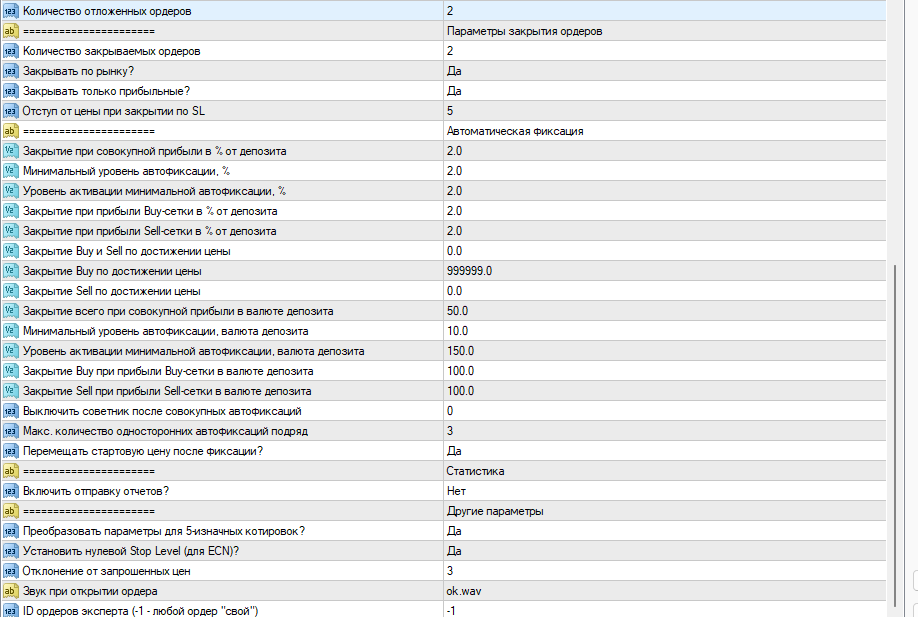Click the icon beside 'Отклонение от запрошенных цен'
This screenshot has width=918, height=617.
(11, 571)
